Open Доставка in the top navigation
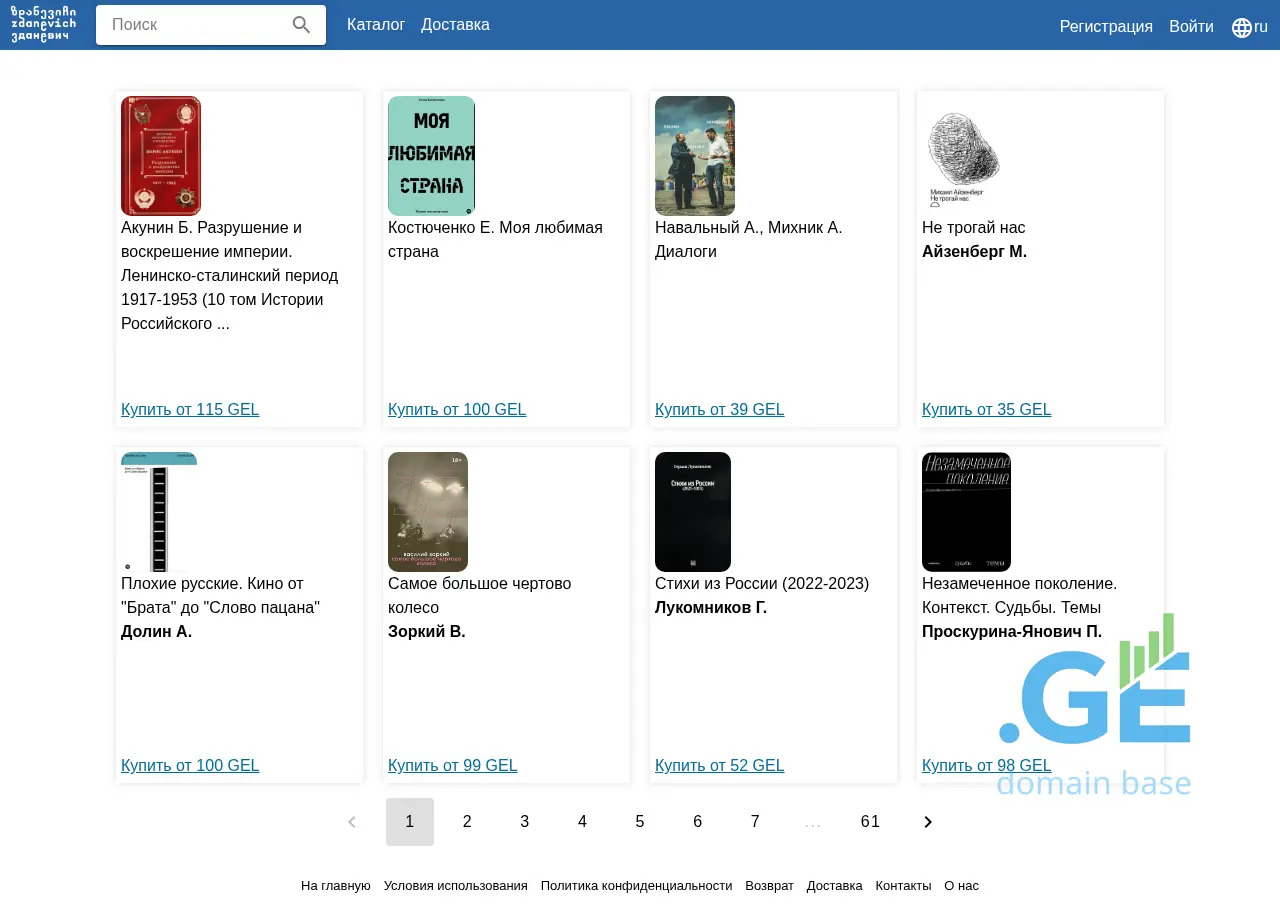The image size is (1280, 904). [455, 25]
